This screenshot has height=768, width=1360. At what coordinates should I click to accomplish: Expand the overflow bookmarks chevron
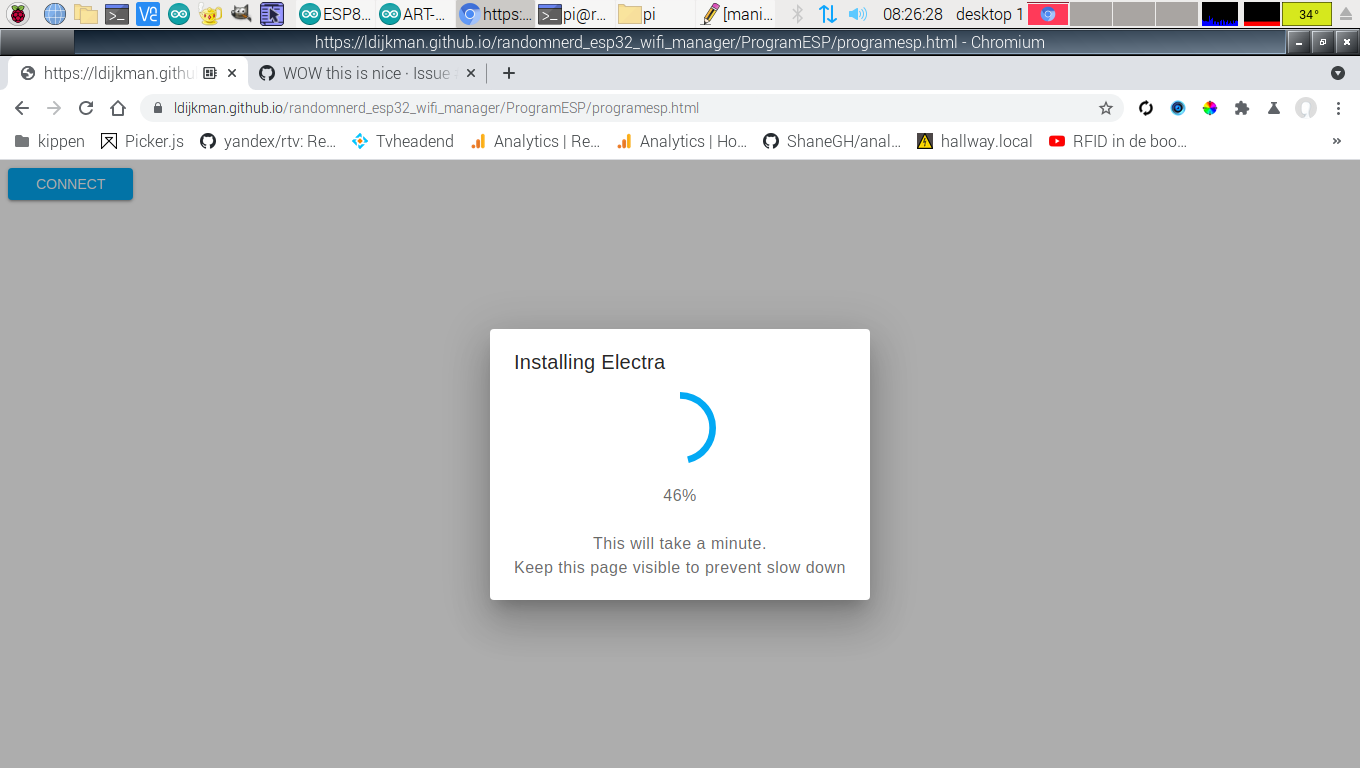pos(1337,141)
